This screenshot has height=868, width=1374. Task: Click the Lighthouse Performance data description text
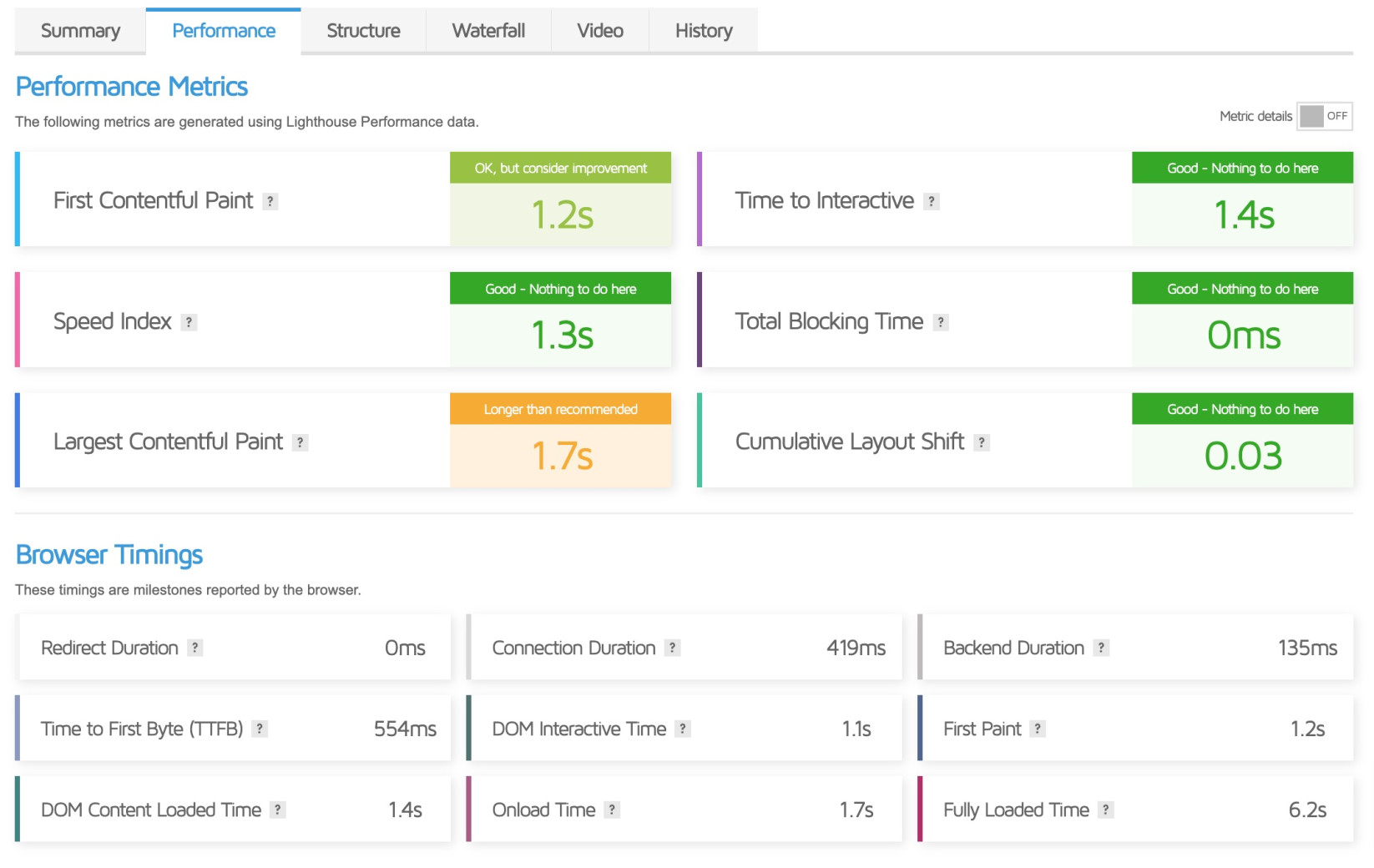[247, 122]
